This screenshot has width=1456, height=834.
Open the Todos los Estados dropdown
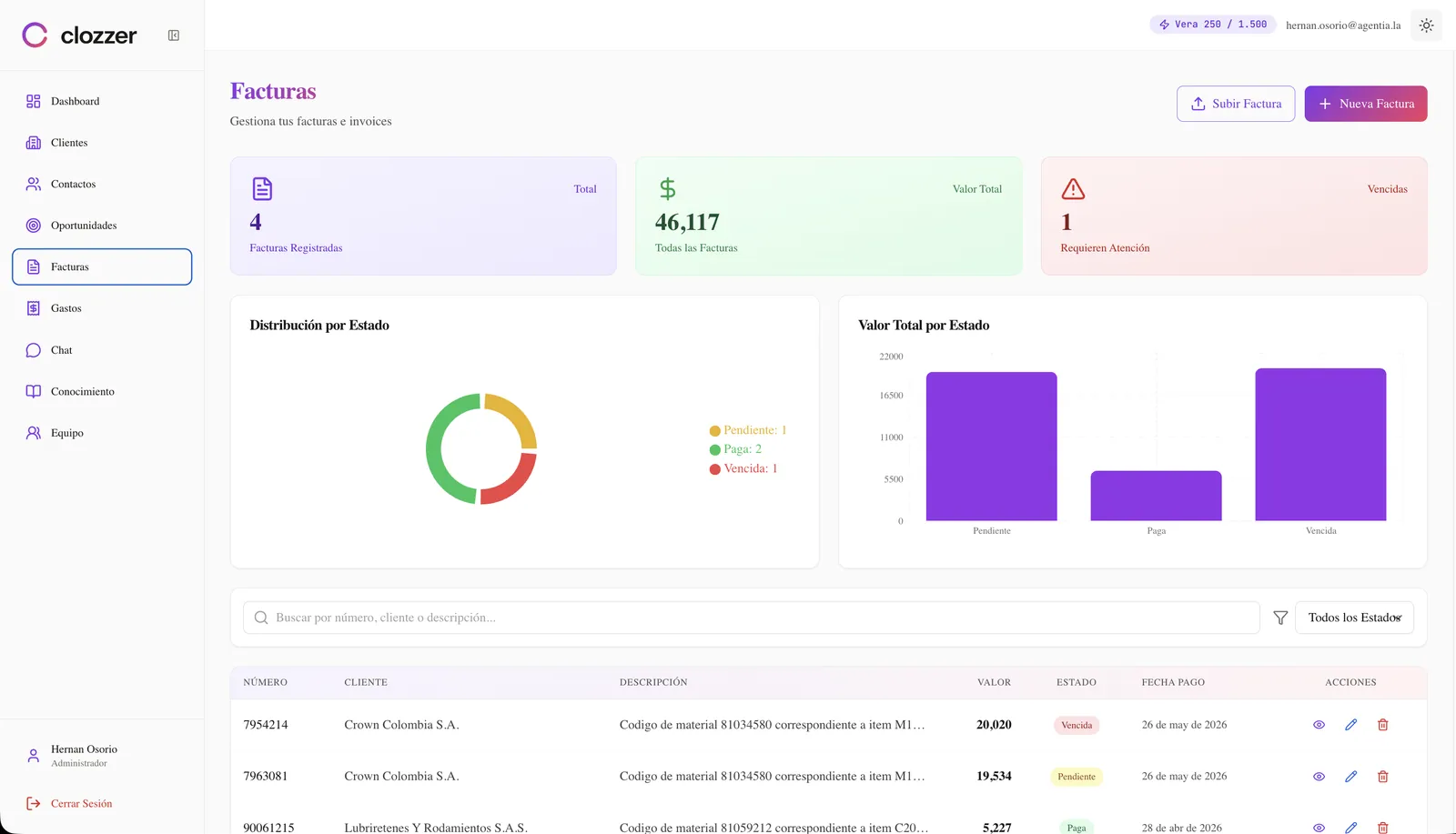[1354, 618]
